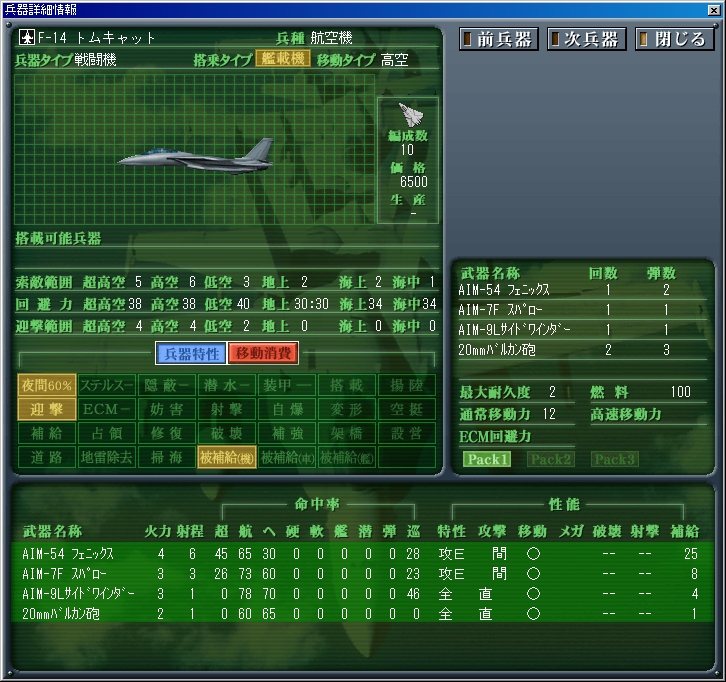726x682 pixels.
Task: Click the 夜間60% trait cell
Action: point(47,385)
